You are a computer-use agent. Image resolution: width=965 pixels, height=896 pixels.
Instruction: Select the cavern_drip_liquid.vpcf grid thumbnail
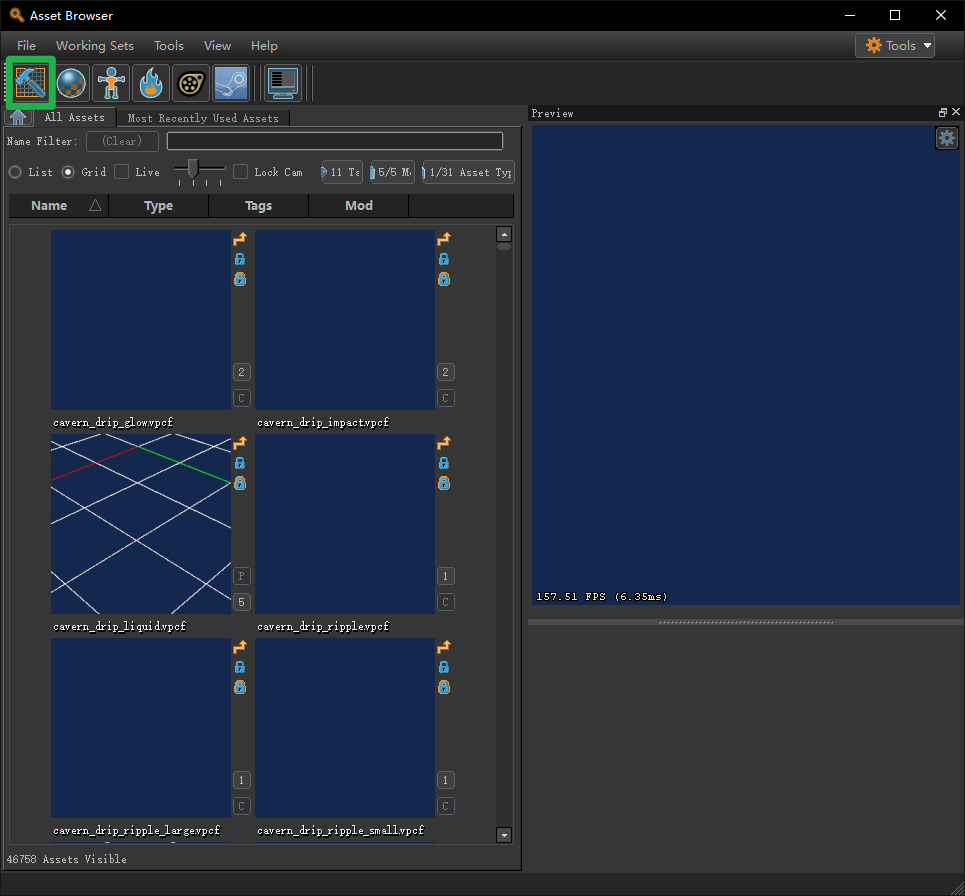pos(141,524)
